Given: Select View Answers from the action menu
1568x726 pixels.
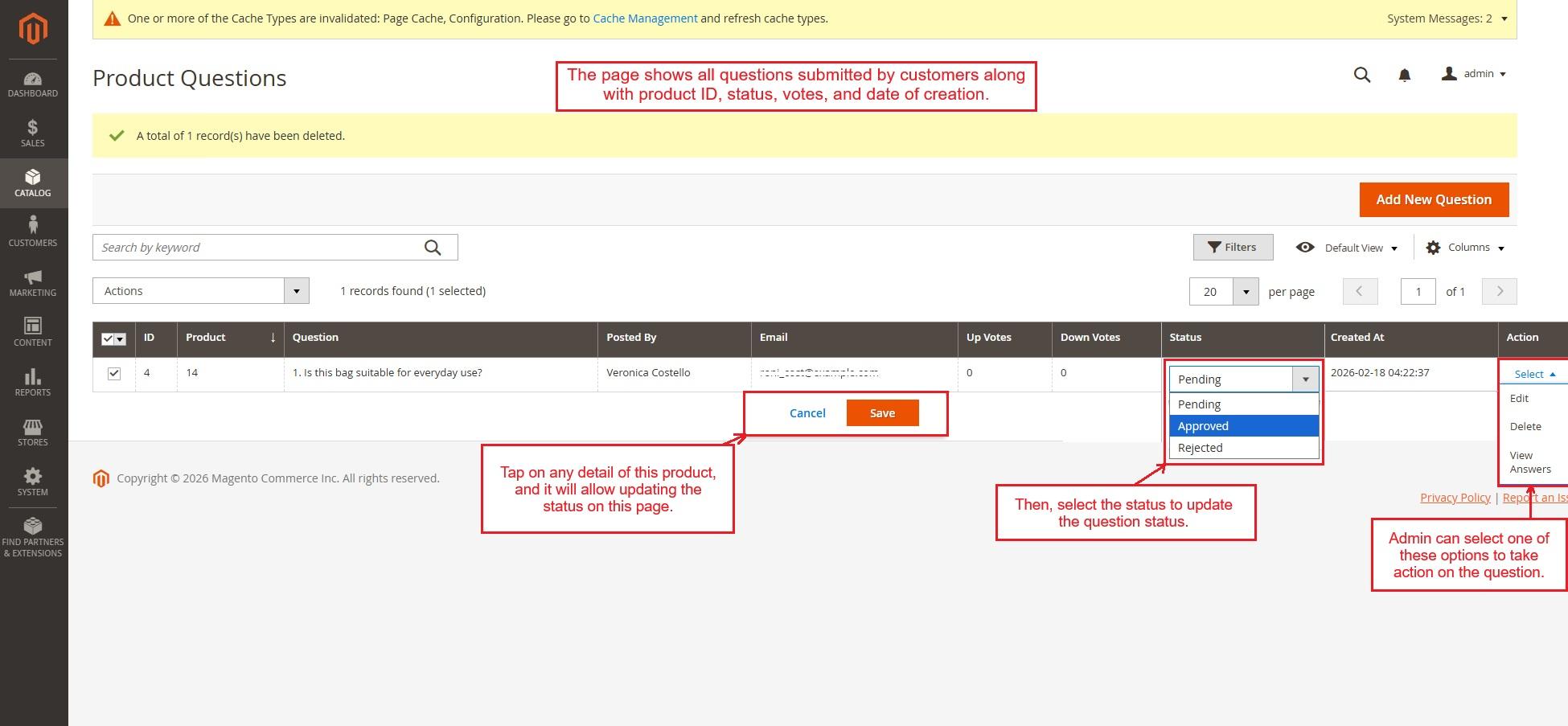Looking at the screenshot, I should tap(1529, 462).
